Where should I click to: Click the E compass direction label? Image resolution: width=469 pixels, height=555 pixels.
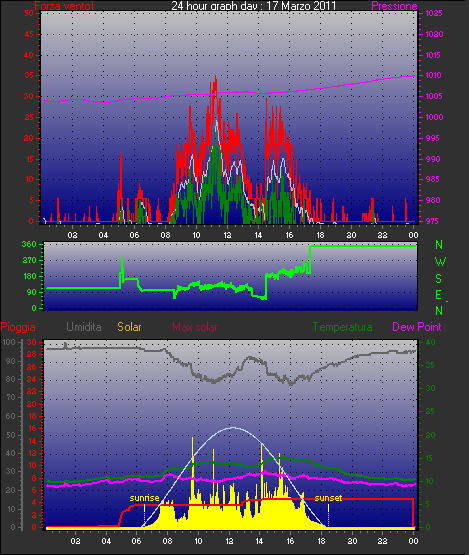click(438, 295)
